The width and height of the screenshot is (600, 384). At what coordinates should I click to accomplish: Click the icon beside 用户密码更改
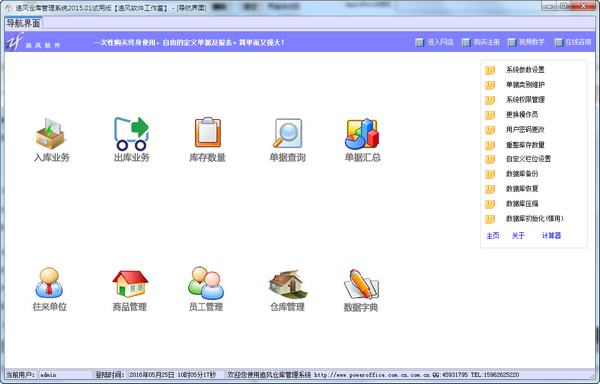click(x=490, y=130)
